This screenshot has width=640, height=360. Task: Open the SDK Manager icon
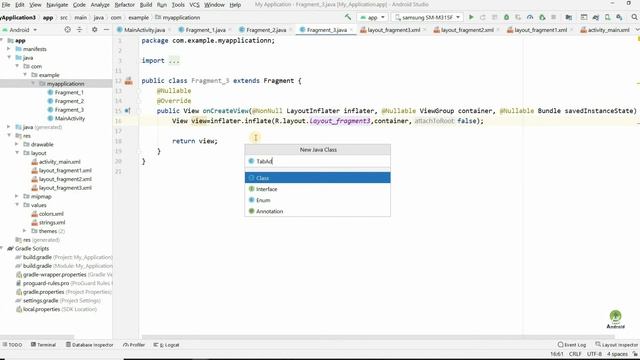[619, 17]
